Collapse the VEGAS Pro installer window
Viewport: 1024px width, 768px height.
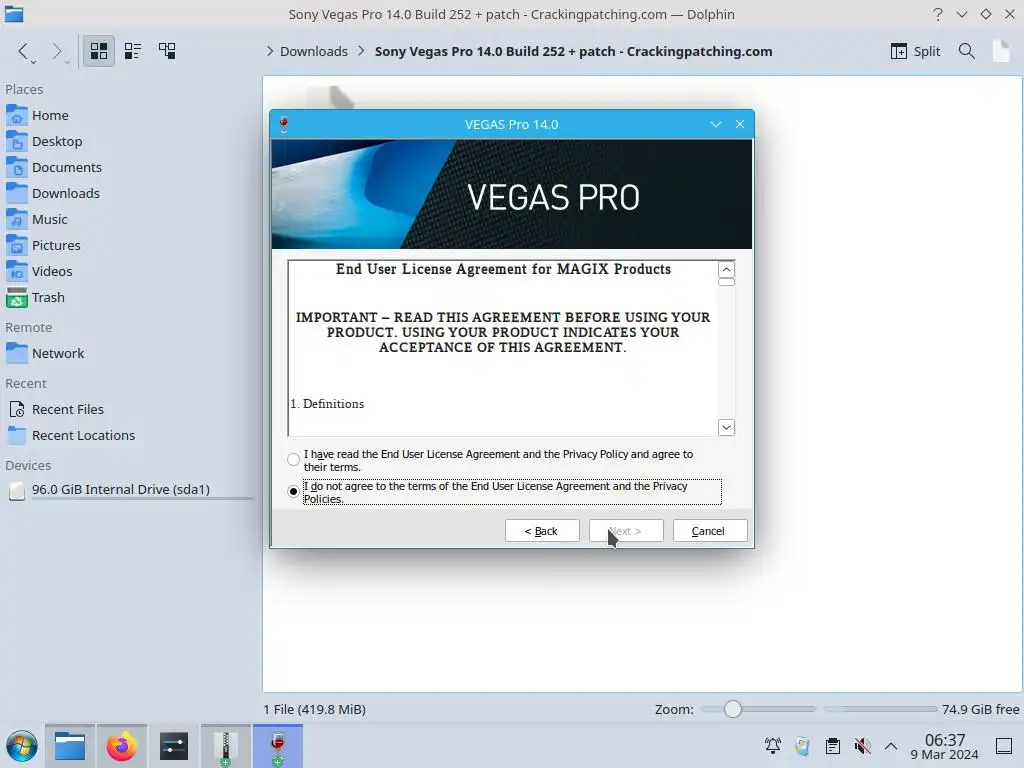(x=716, y=124)
